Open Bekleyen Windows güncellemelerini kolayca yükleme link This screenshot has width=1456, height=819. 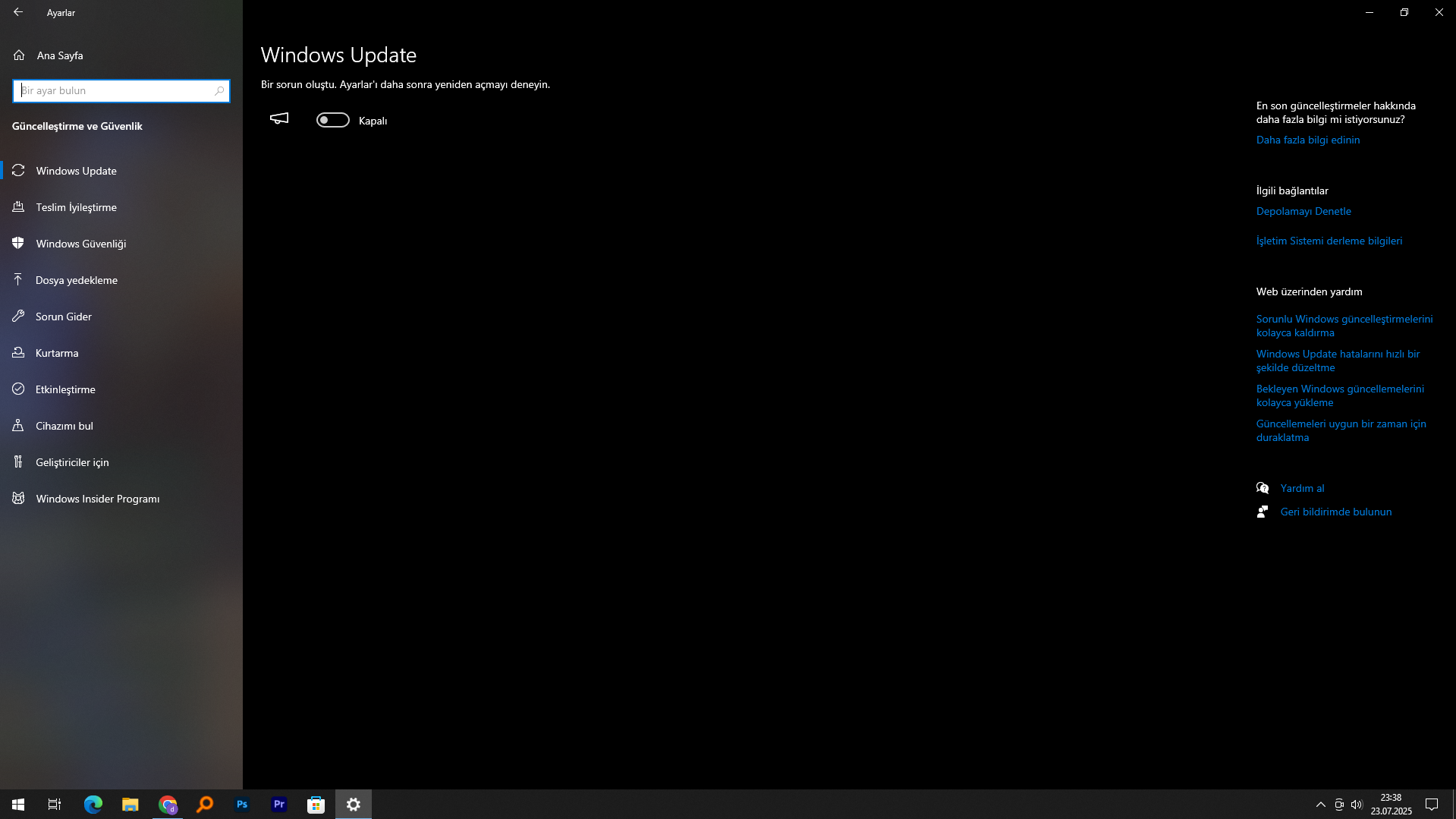coord(1340,395)
